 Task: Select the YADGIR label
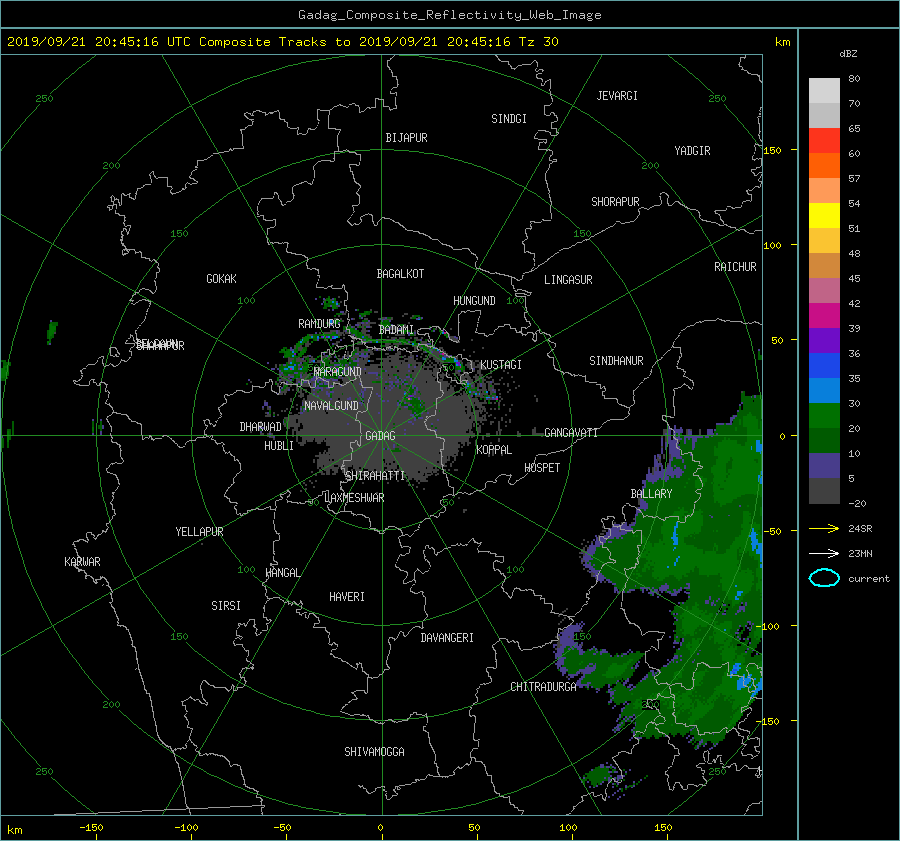pyautogui.click(x=692, y=151)
